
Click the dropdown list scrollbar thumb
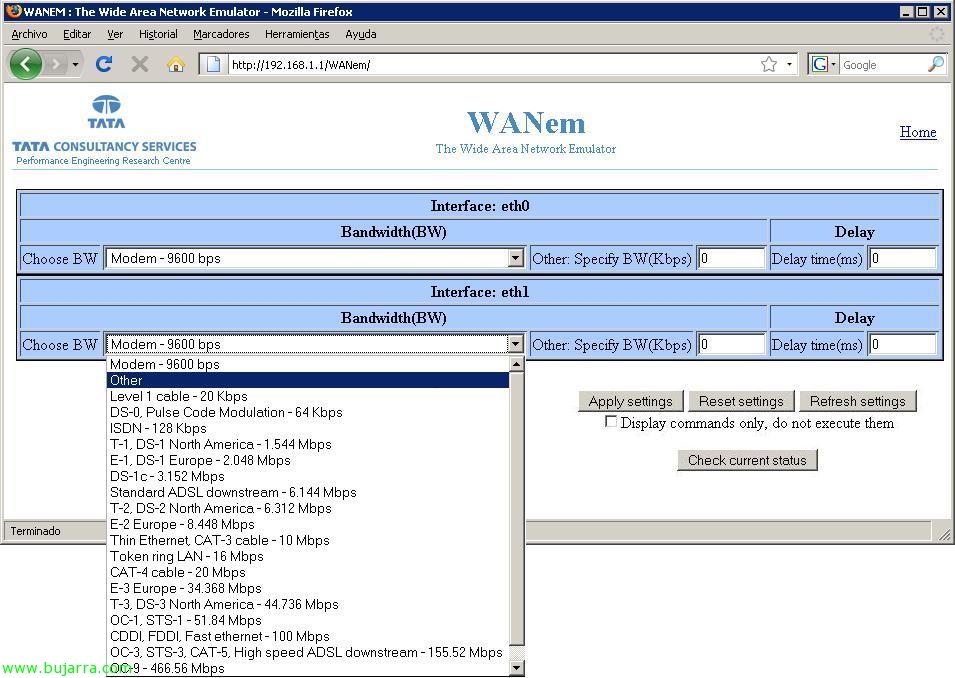[516, 509]
